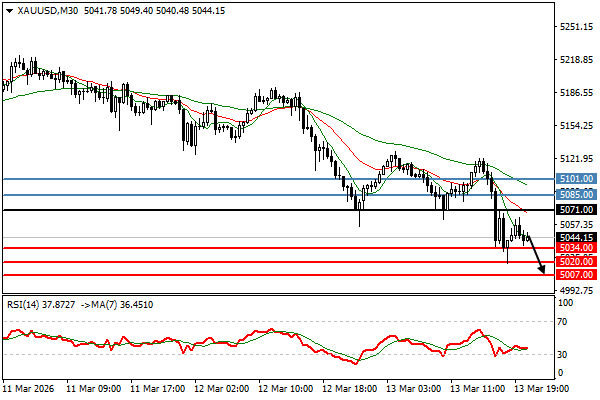This screenshot has width=600, height=400.
Task: Select the XAUUSD,M30 chart title text
Action: click(46, 11)
